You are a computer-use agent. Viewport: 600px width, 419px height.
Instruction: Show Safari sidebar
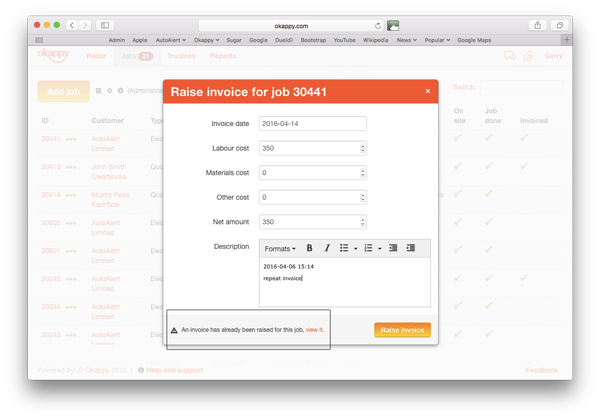coord(105,25)
